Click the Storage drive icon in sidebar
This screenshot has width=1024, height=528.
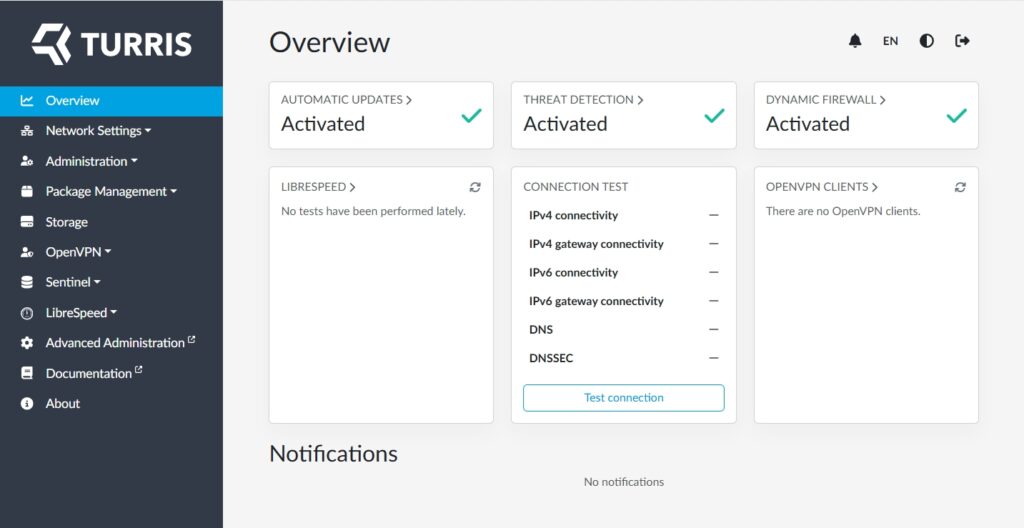point(27,222)
